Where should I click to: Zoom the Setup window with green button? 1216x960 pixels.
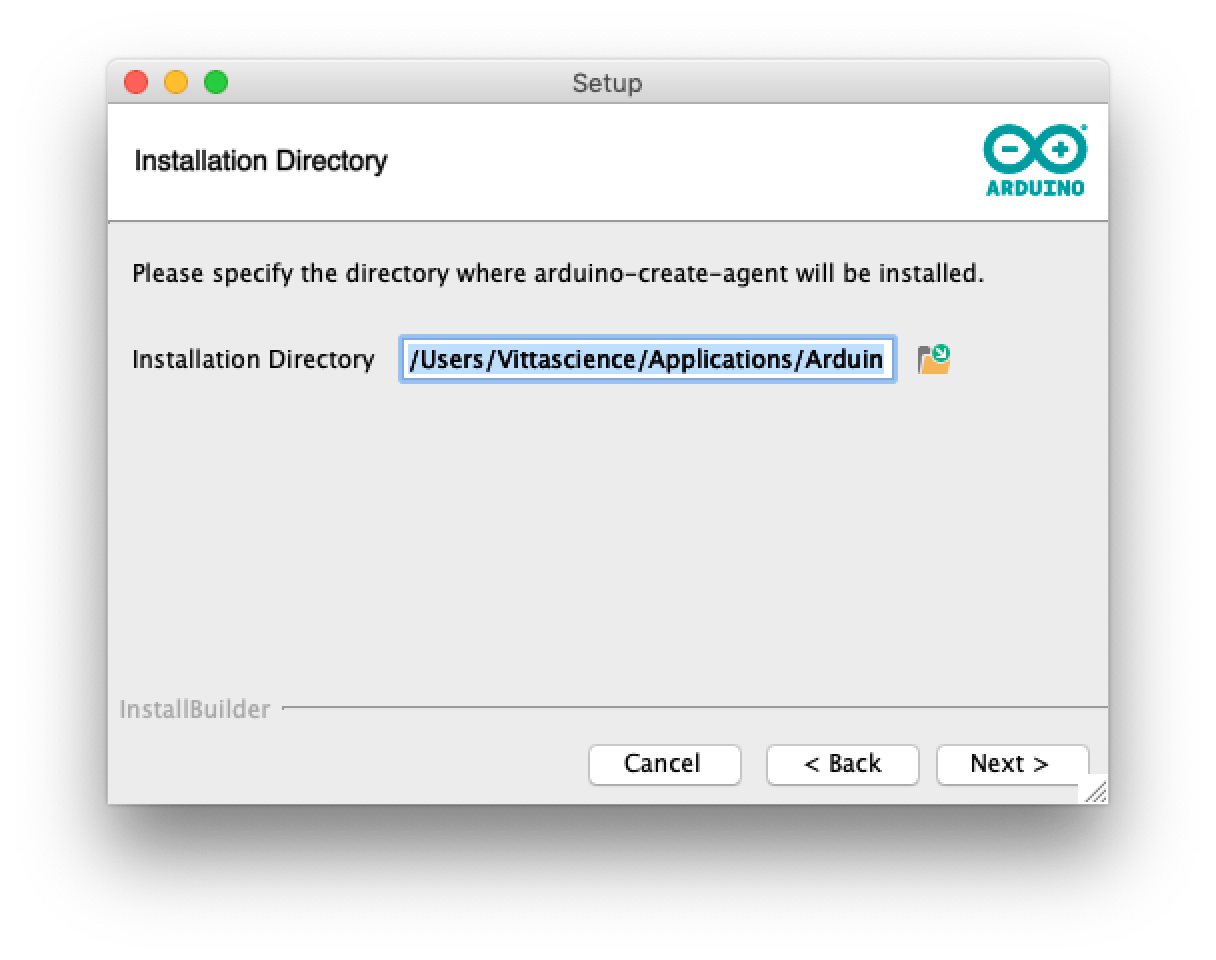[216, 83]
